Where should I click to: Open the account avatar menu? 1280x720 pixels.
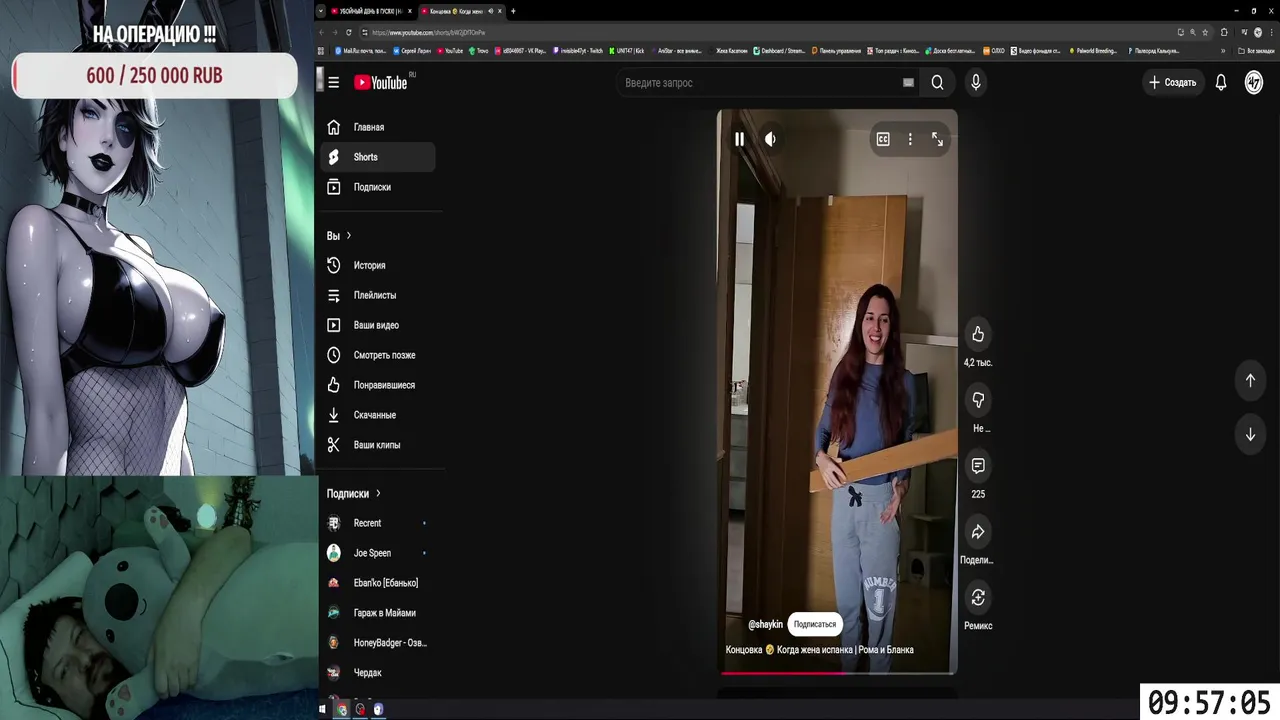(x=1254, y=83)
